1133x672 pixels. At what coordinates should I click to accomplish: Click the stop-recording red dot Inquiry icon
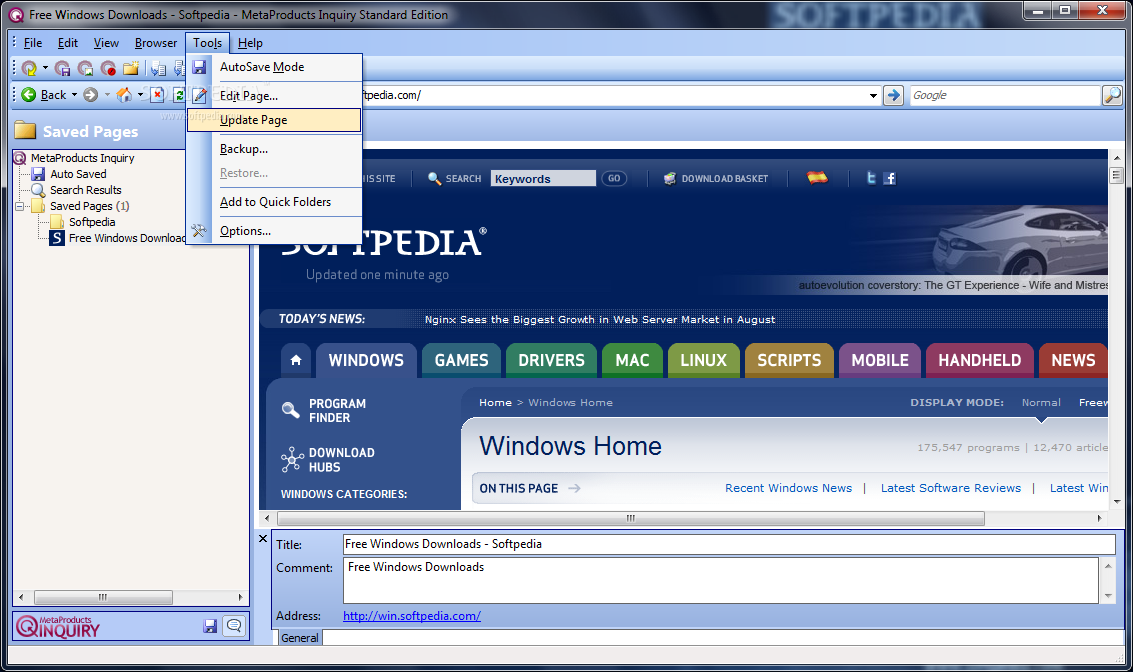[x=108, y=69]
